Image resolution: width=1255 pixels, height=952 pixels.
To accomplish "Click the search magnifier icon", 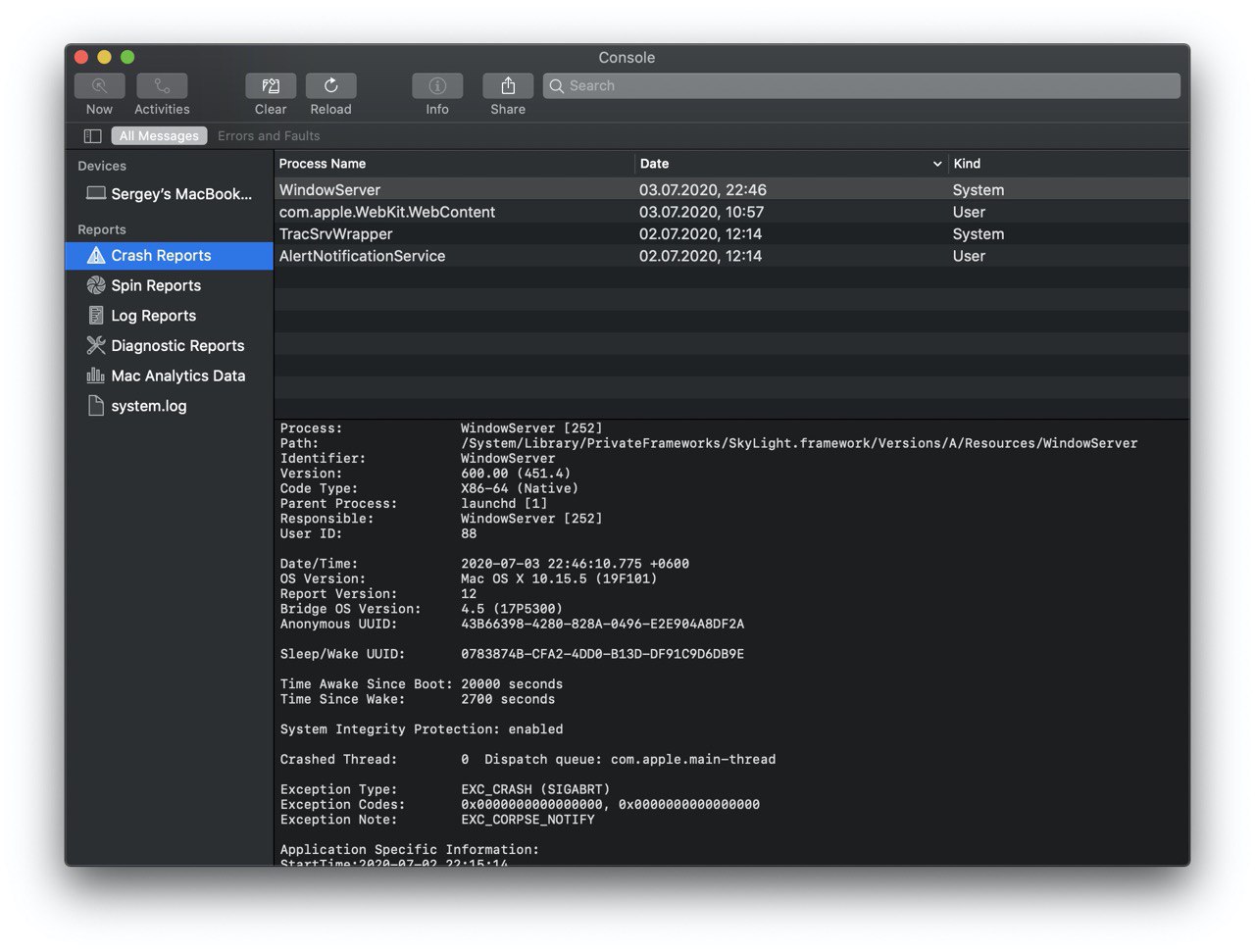I will [557, 86].
